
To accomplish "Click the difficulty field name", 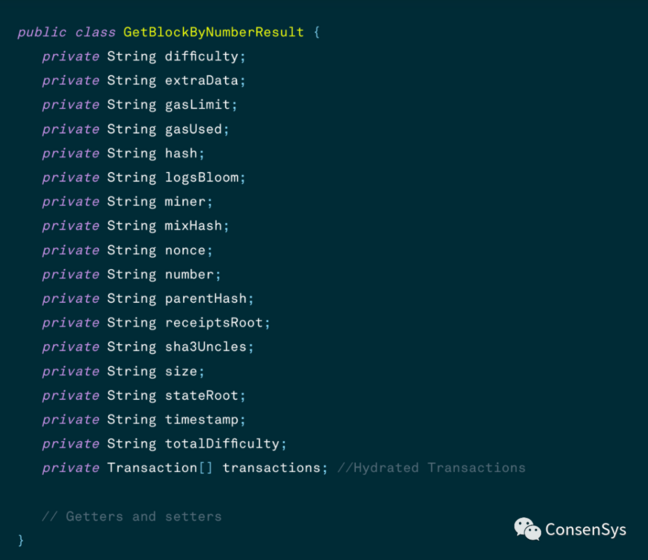I will [201, 56].
